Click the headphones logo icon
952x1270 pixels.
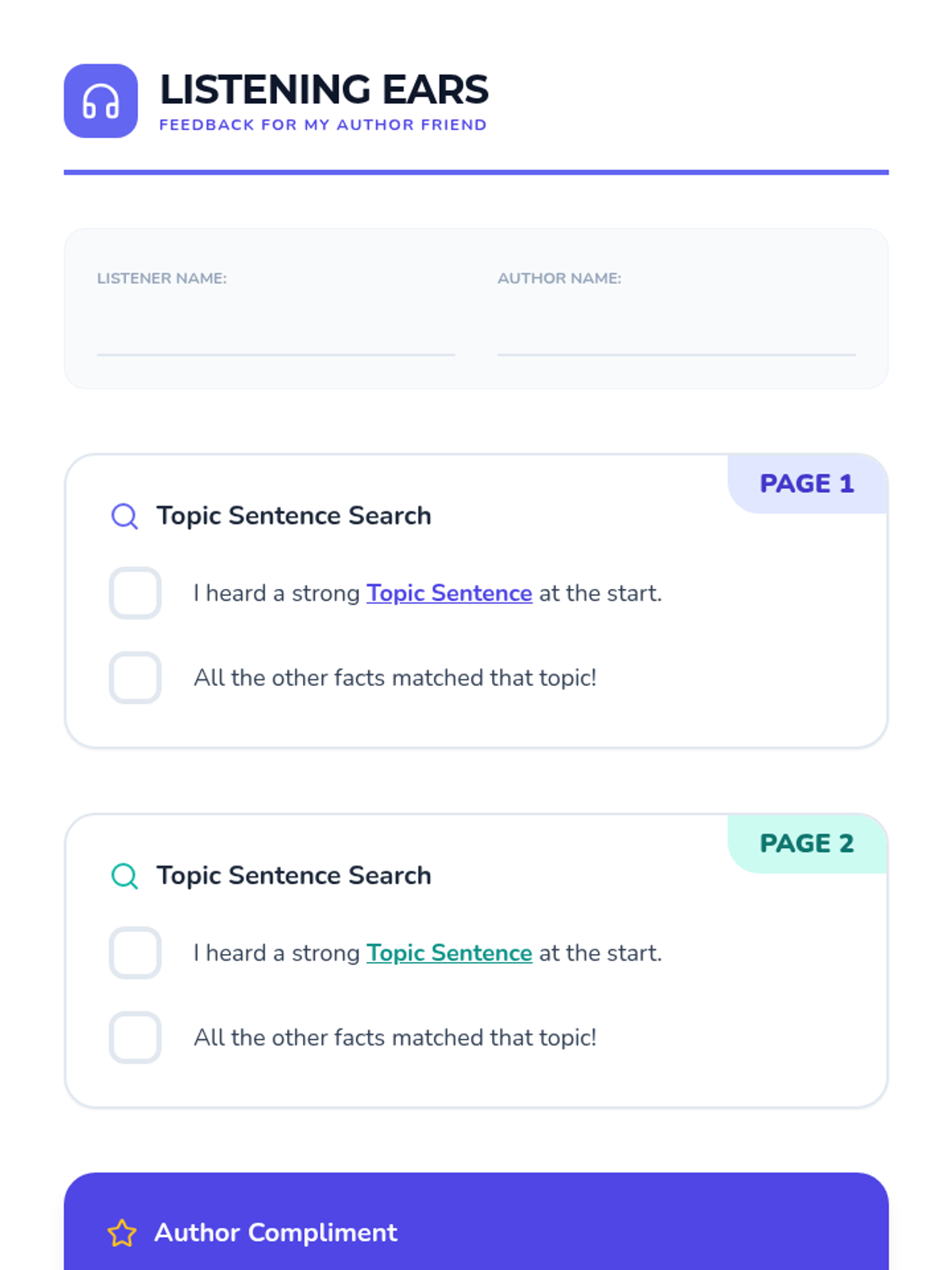[101, 101]
